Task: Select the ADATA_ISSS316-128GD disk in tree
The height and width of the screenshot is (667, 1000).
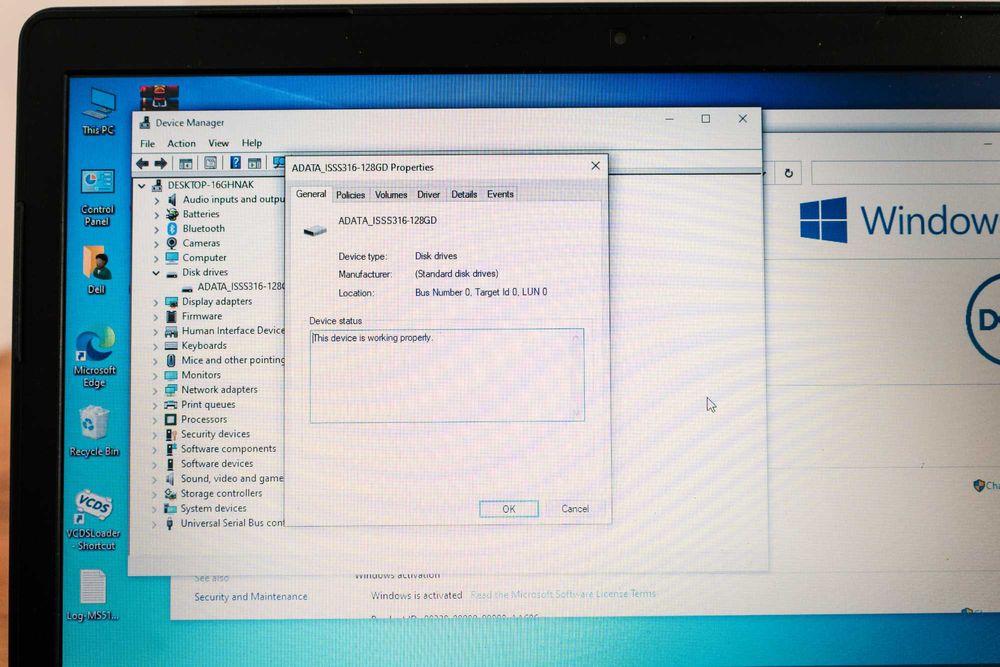Action: coord(240,287)
